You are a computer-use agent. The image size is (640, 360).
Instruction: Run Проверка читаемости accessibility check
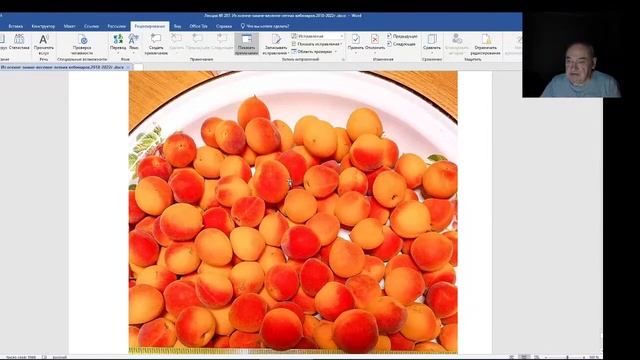point(82,45)
